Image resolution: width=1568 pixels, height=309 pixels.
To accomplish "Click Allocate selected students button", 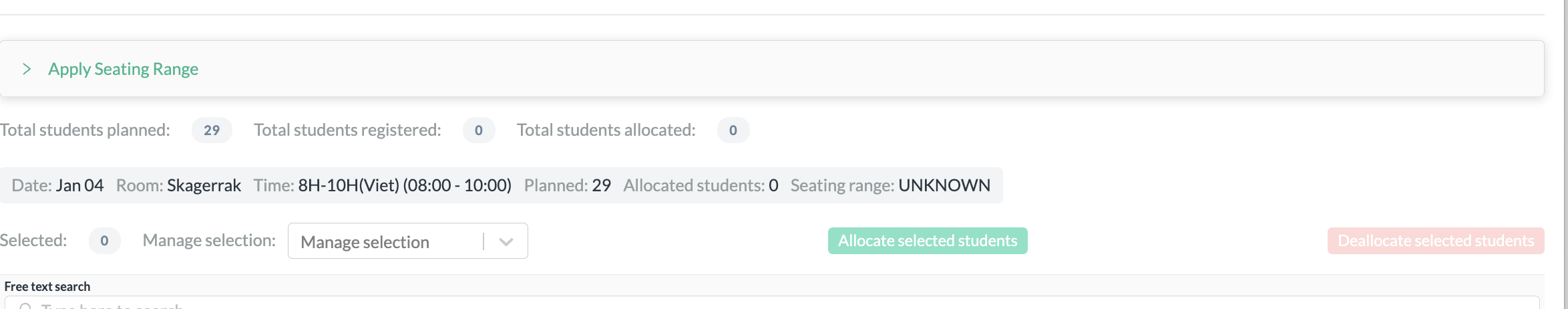I will pyautogui.click(x=928, y=241).
